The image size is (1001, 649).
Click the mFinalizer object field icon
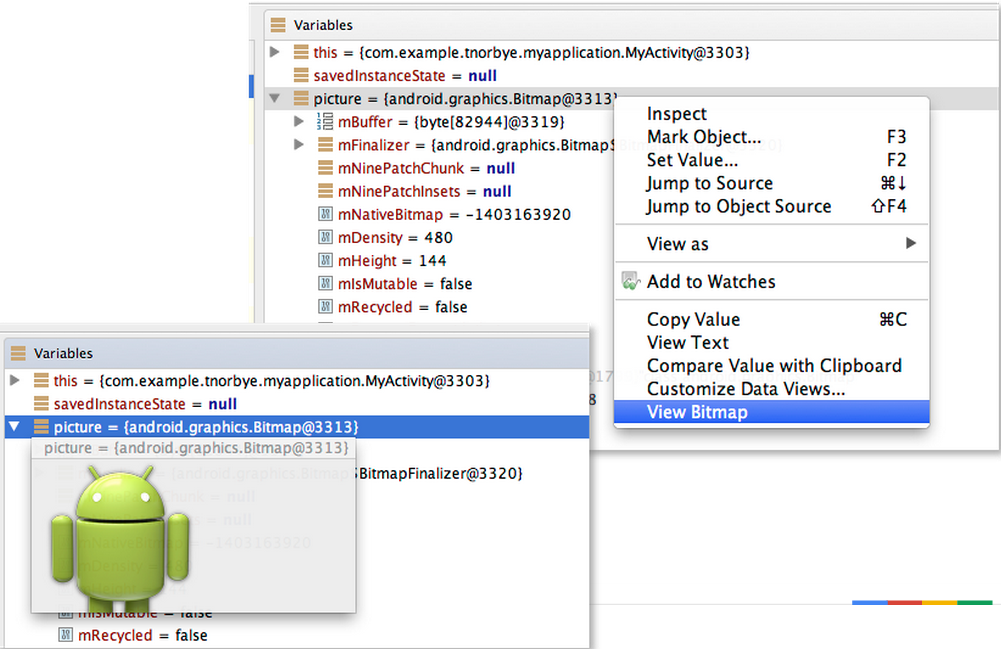325,145
